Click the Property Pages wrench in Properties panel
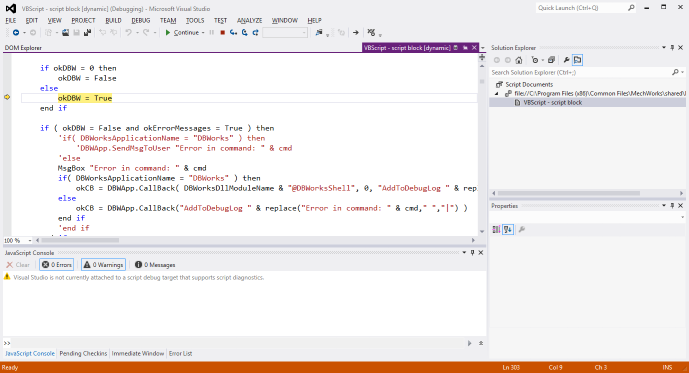Viewport: 689px width, 373px height. [522, 229]
